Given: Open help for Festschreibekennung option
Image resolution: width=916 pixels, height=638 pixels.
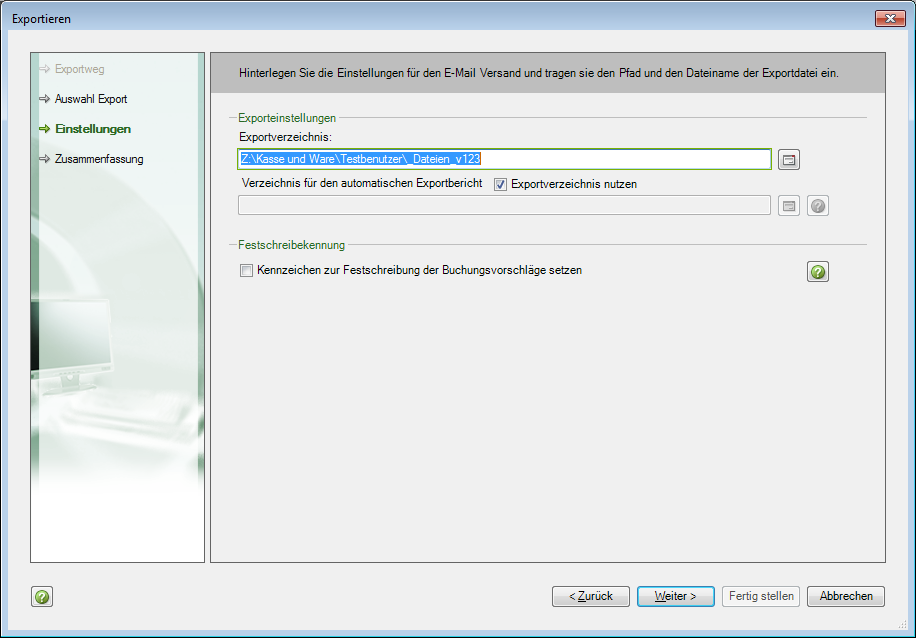Looking at the screenshot, I should 818,272.
